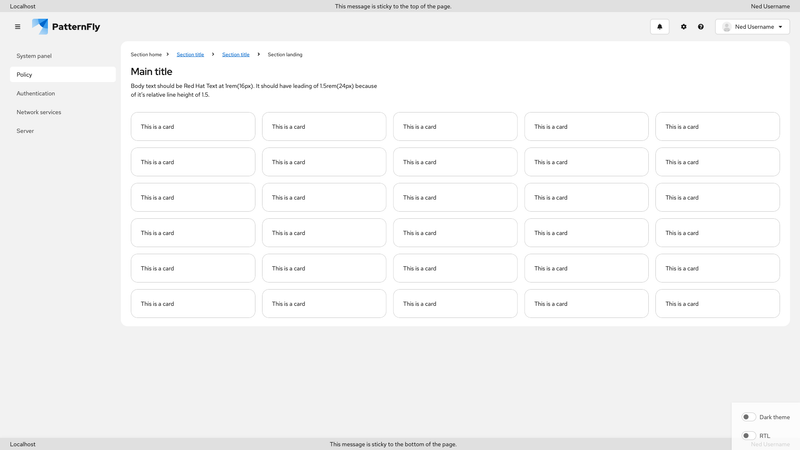Click Section home breadcrumb
Screen dimensions: 800x450
coord(146,55)
